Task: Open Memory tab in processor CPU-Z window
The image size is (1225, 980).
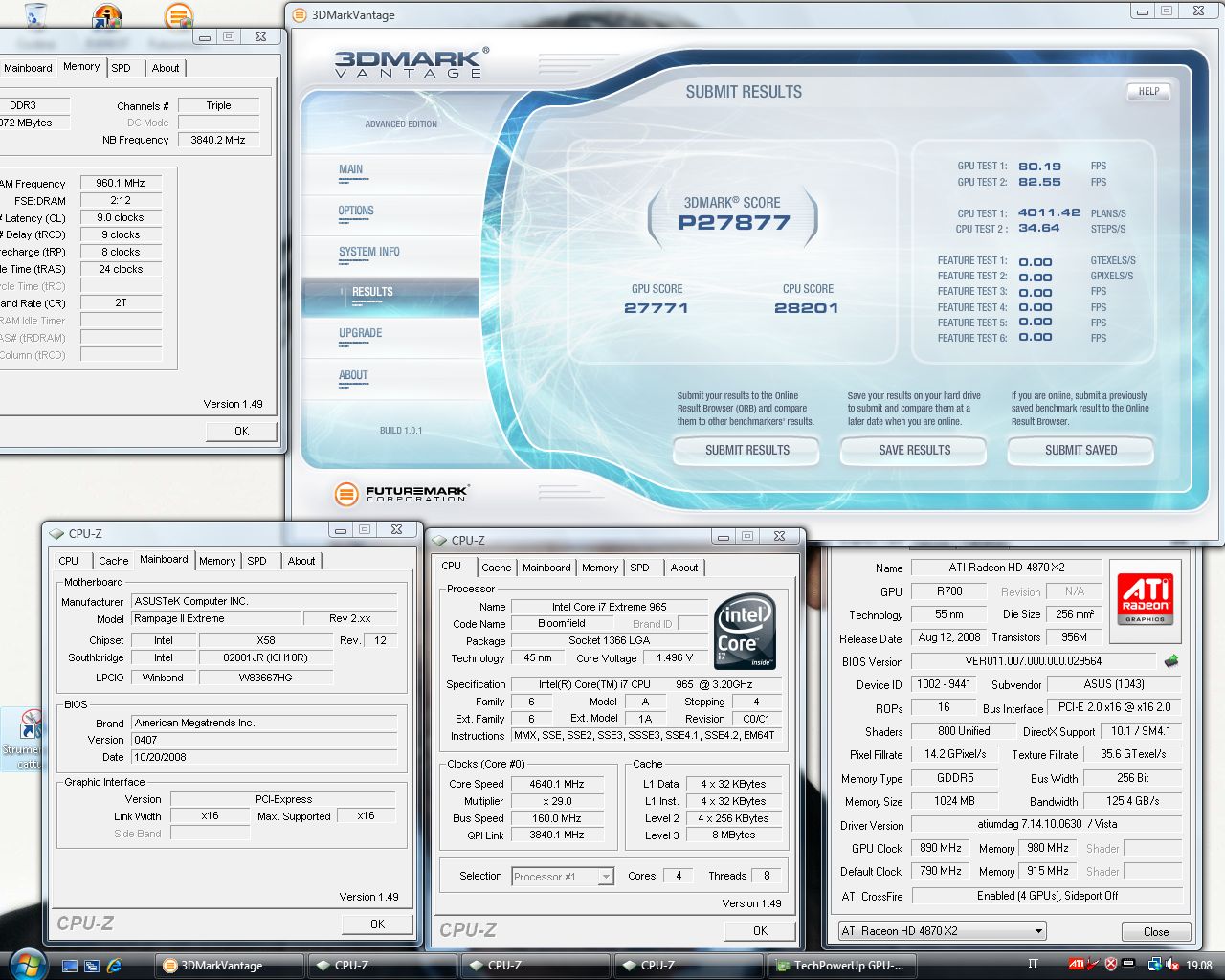Action: point(600,568)
